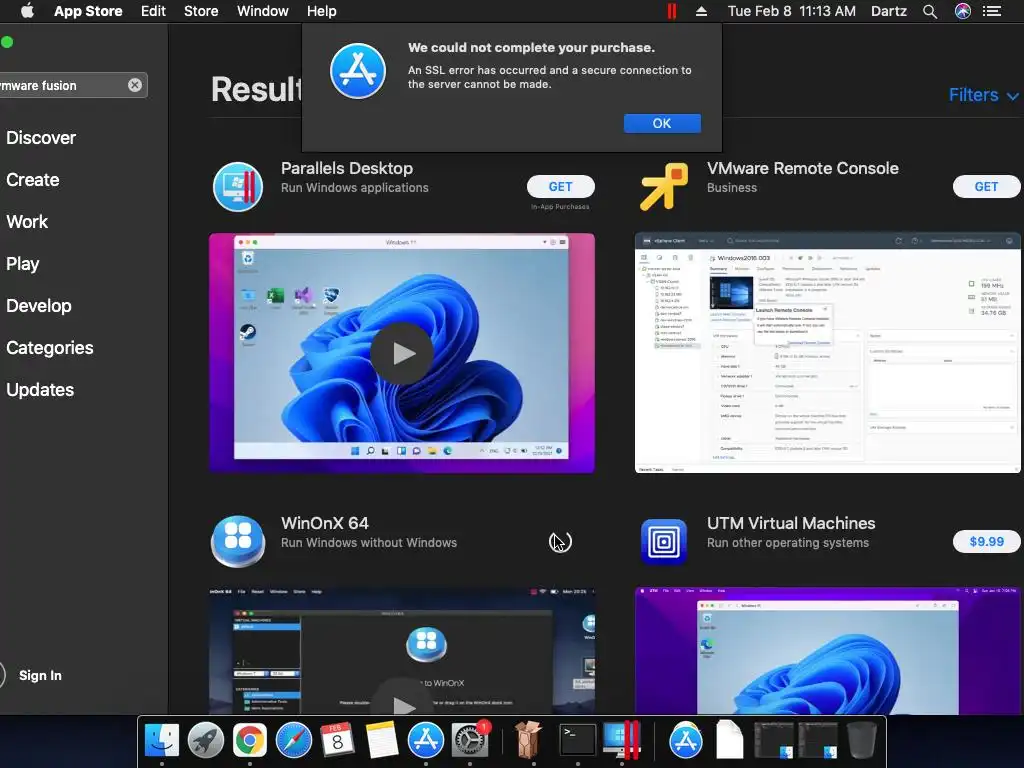
Task: Click the WinOnX 64 app icon
Action: [238, 541]
